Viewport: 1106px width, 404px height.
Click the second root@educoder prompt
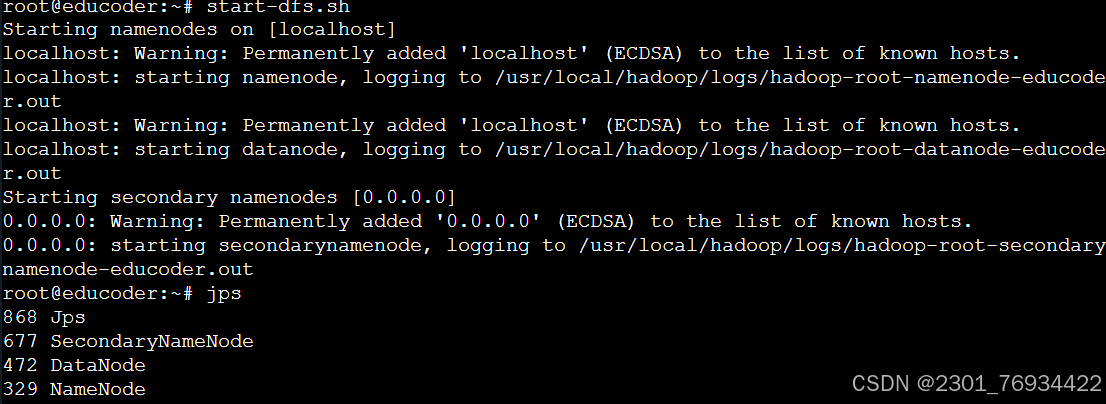pyautogui.click(x=97, y=293)
